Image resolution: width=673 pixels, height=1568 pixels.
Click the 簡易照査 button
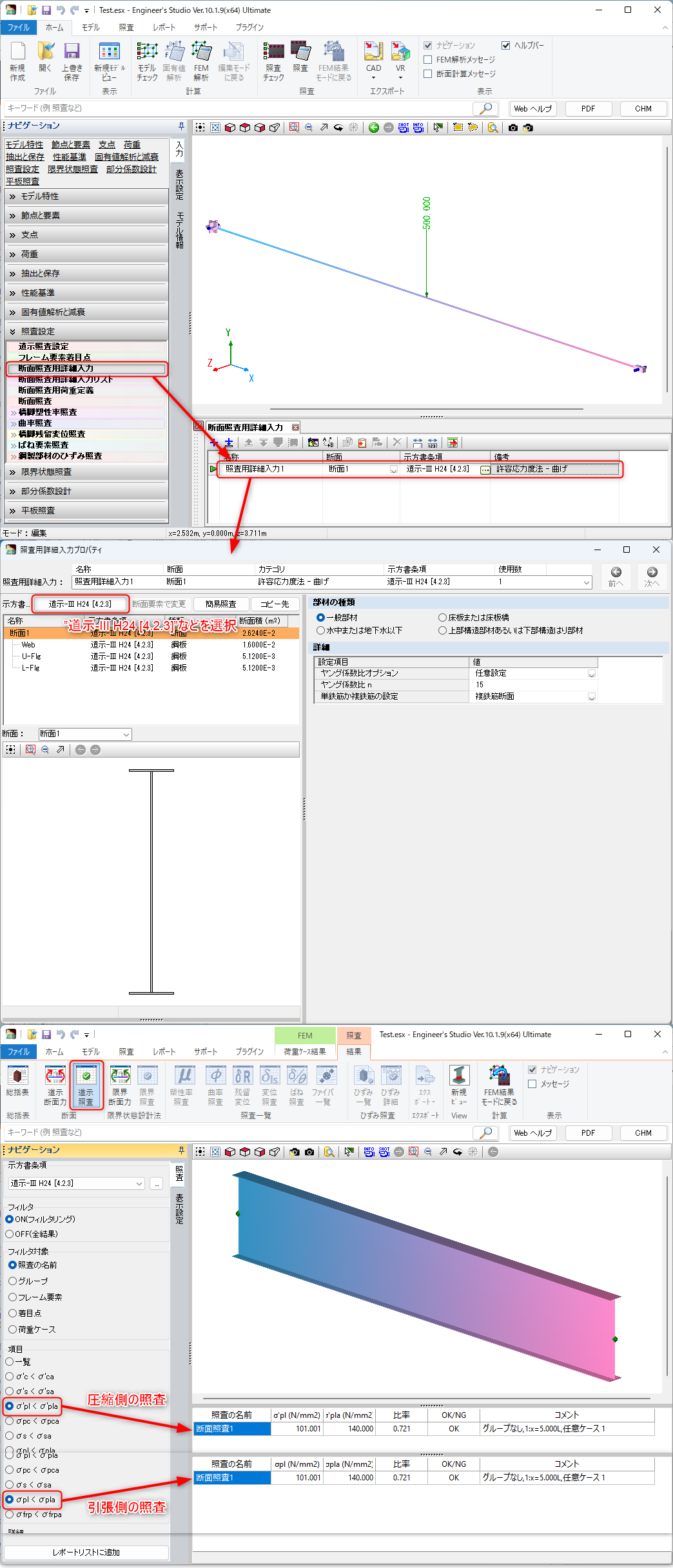[x=221, y=604]
